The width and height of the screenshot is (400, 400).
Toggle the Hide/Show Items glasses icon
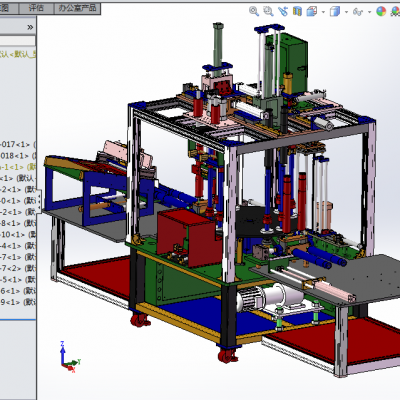pos(358,12)
